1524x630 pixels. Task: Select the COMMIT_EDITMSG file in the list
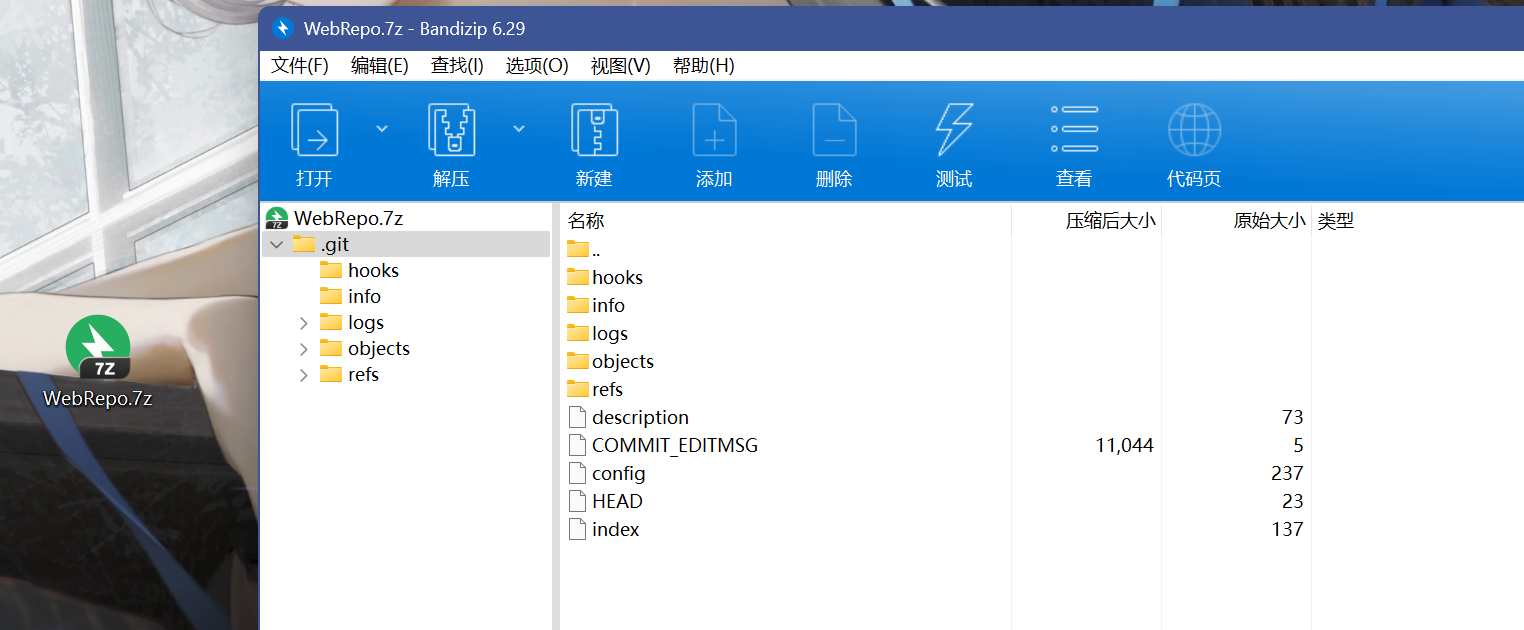[674, 446]
